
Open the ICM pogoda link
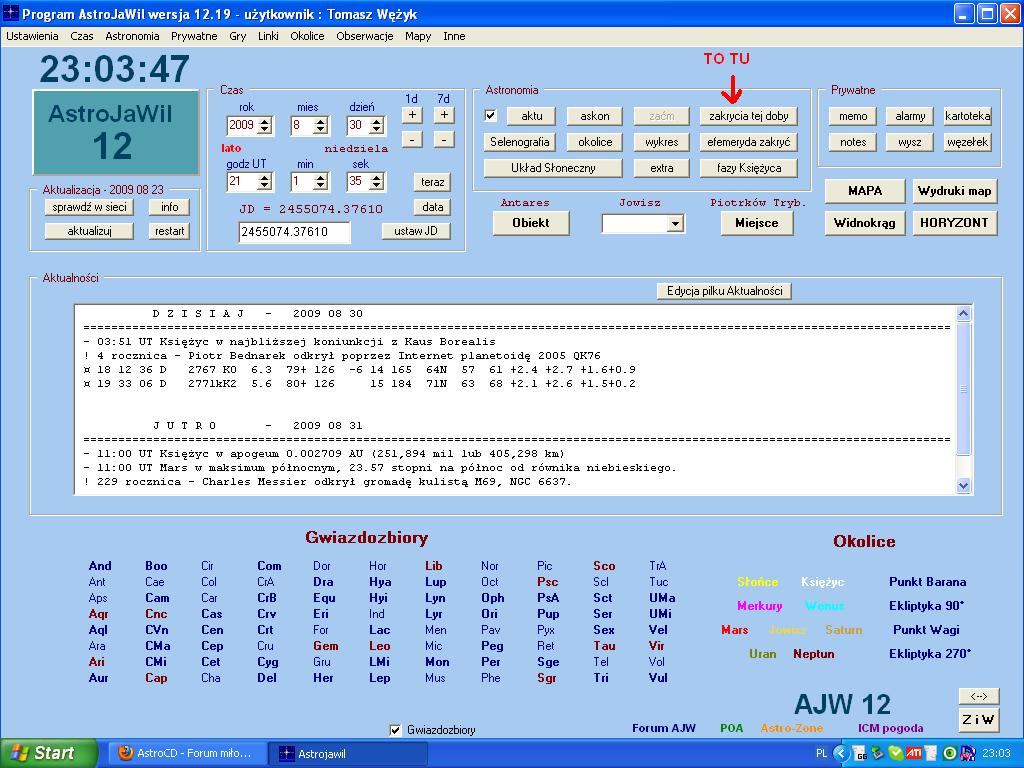tap(890, 728)
